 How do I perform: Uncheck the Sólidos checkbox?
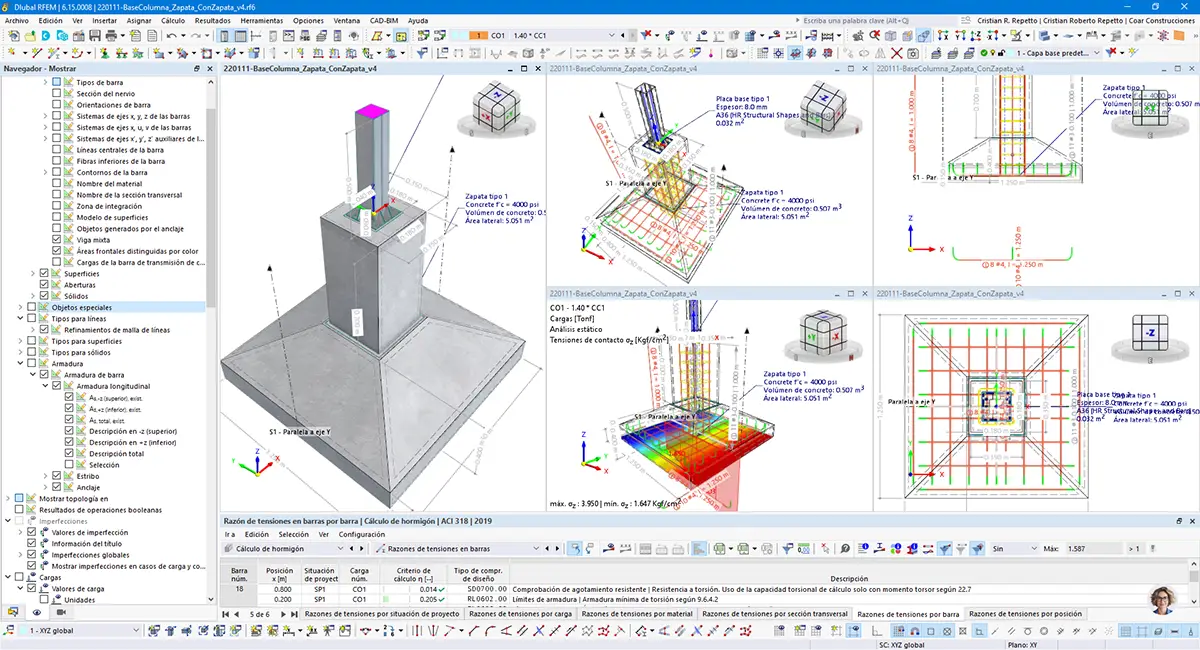coord(44,296)
